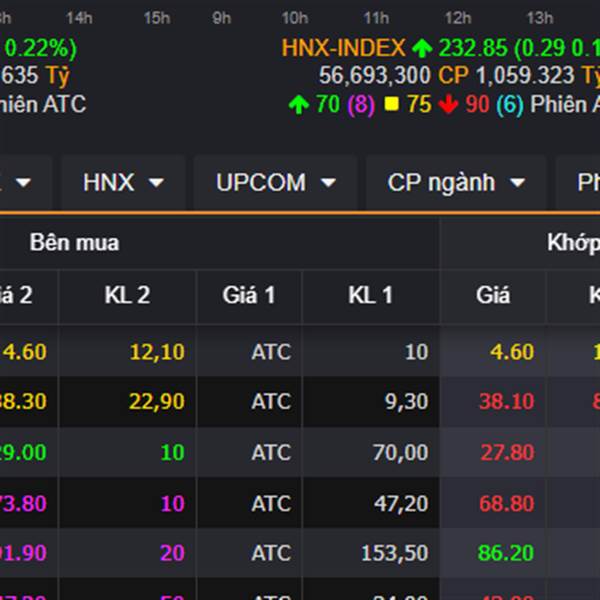Click the unchanged count 75

pyautogui.click(x=419, y=104)
